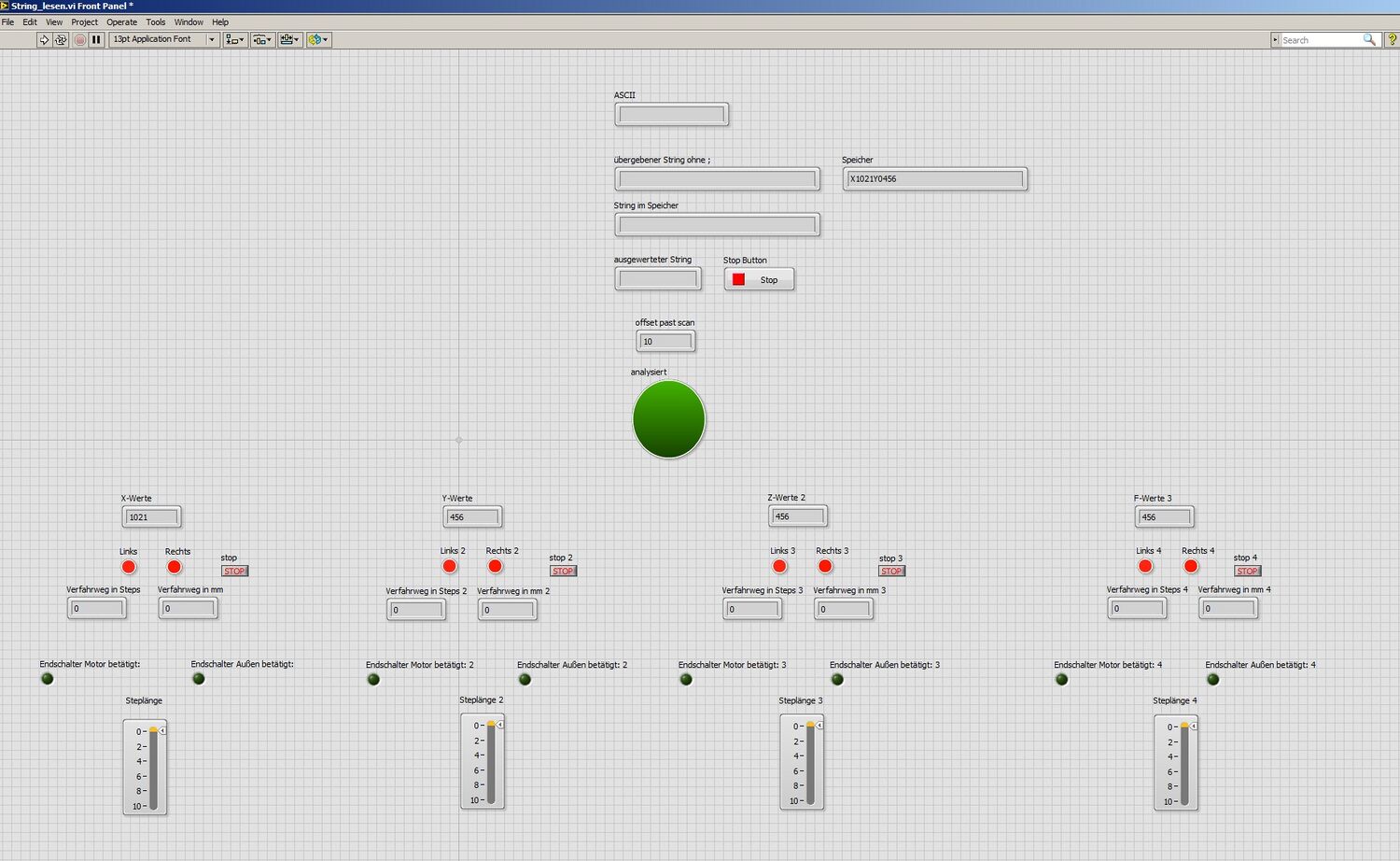Click the Run arrow in toolbar
1400x861 pixels.
(44, 39)
